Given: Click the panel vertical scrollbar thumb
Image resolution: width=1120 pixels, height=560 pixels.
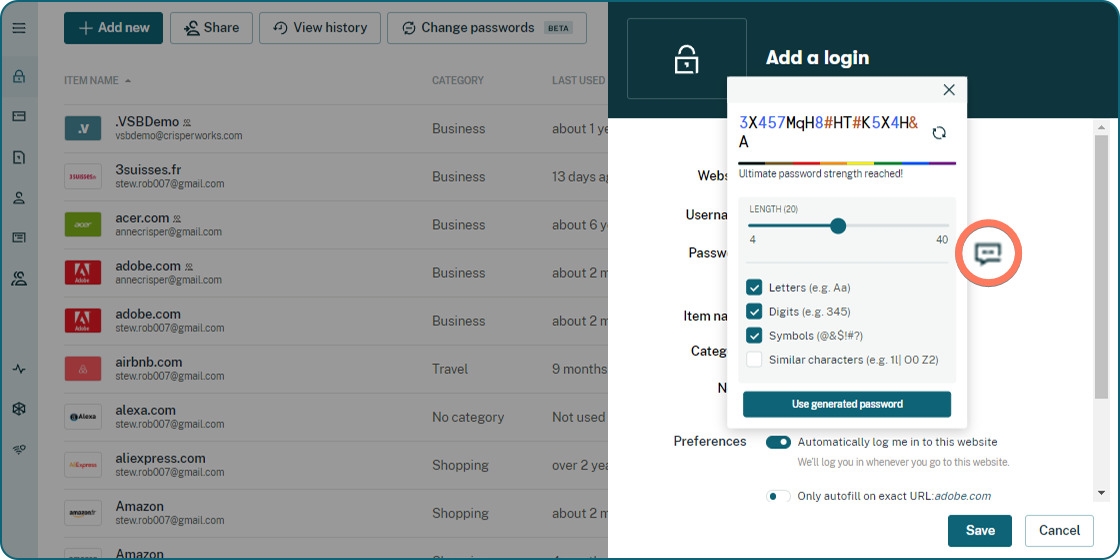Looking at the screenshot, I should (x=1101, y=266).
